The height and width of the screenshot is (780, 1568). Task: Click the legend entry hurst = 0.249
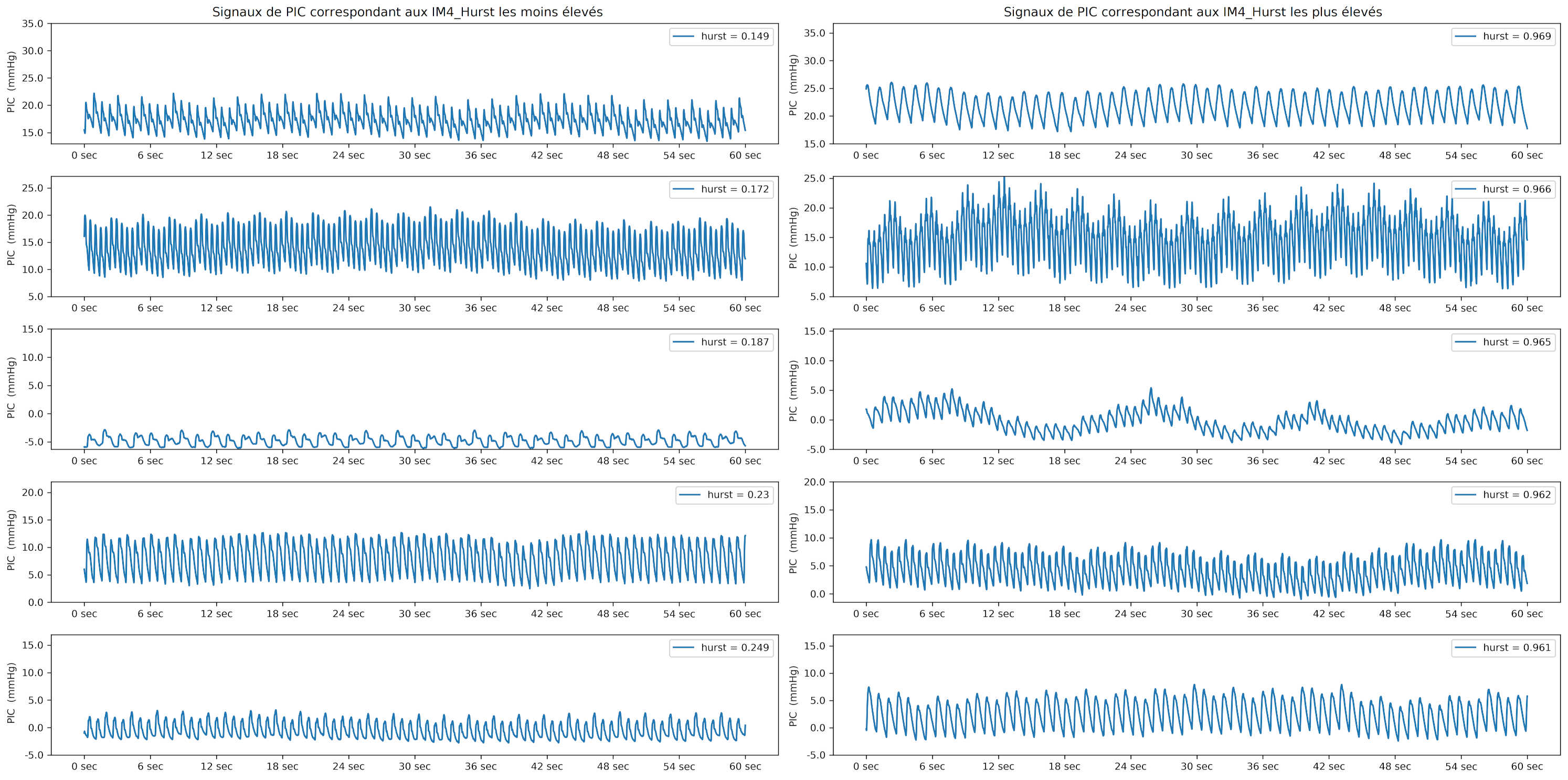[x=735, y=647]
